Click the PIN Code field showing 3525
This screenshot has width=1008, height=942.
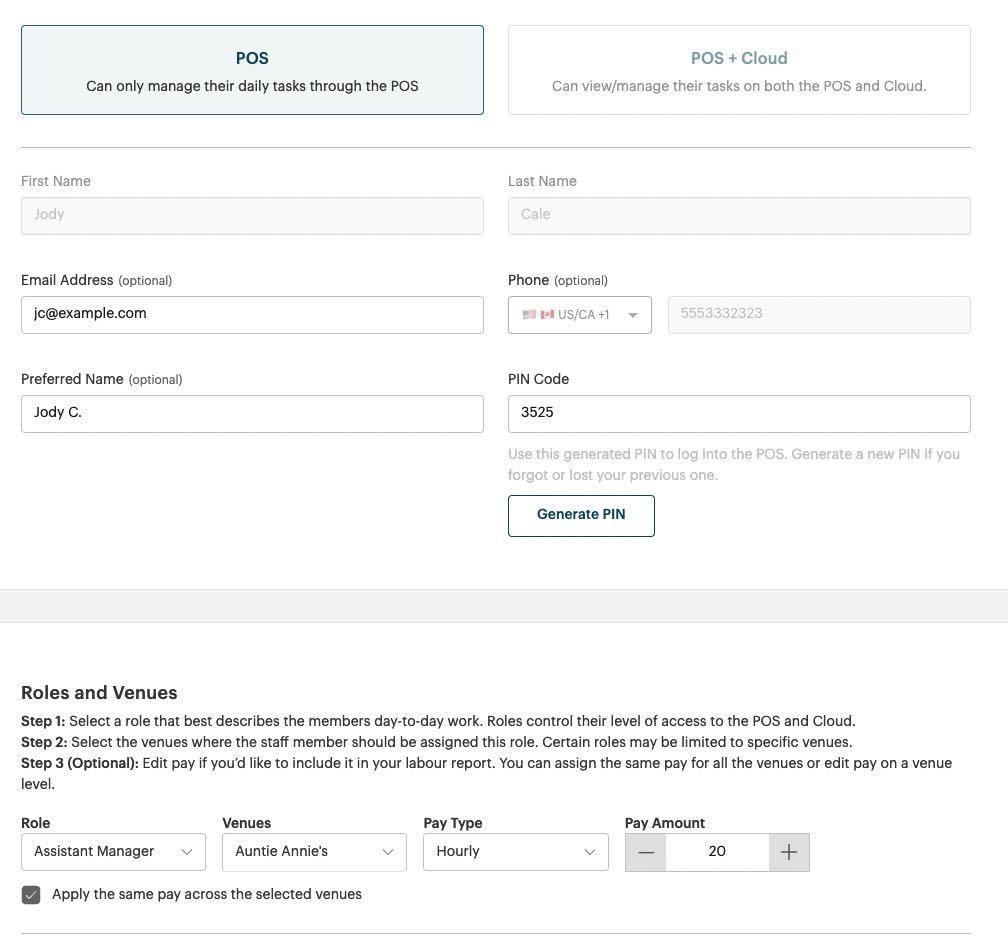pos(739,412)
